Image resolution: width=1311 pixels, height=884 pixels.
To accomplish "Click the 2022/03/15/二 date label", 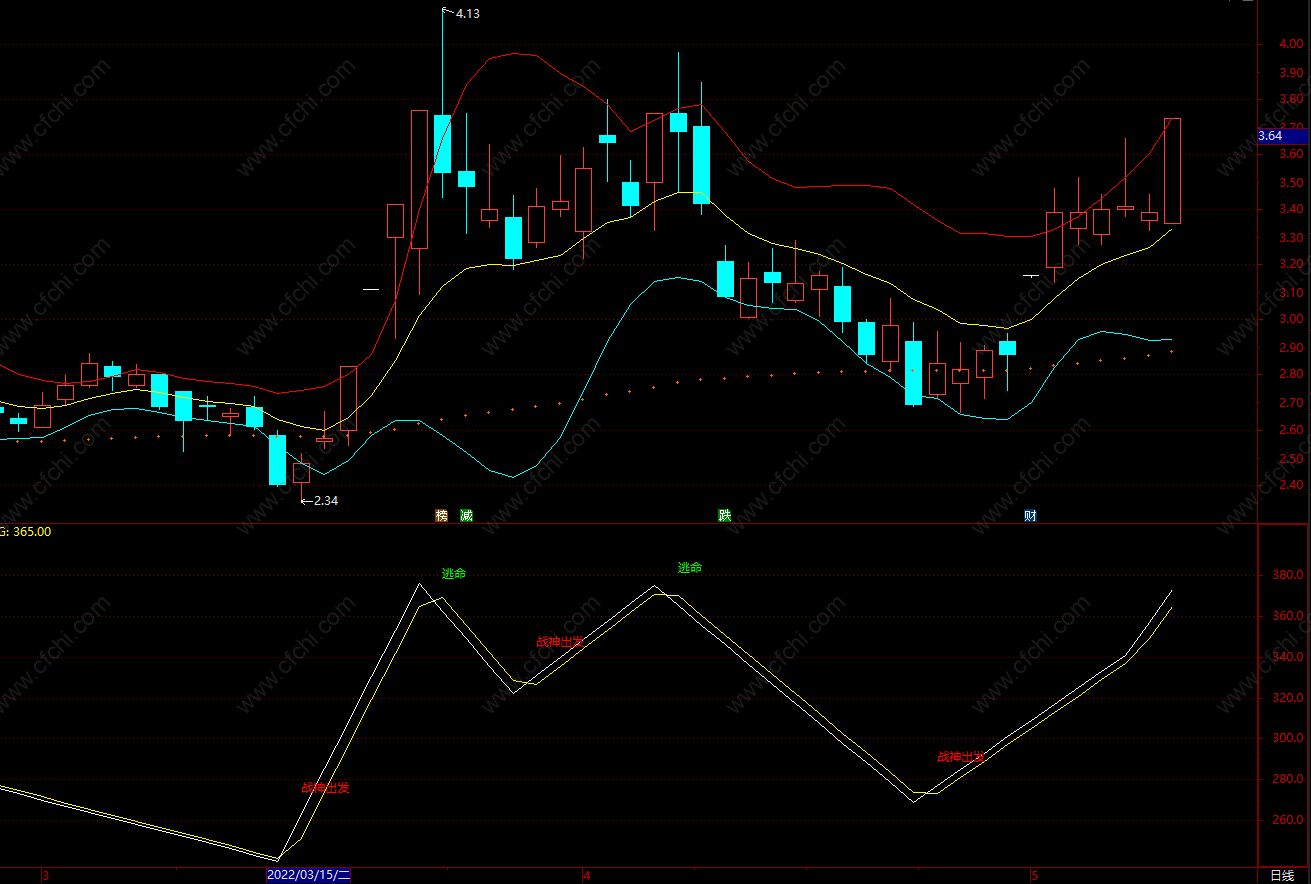I will 308,876.
